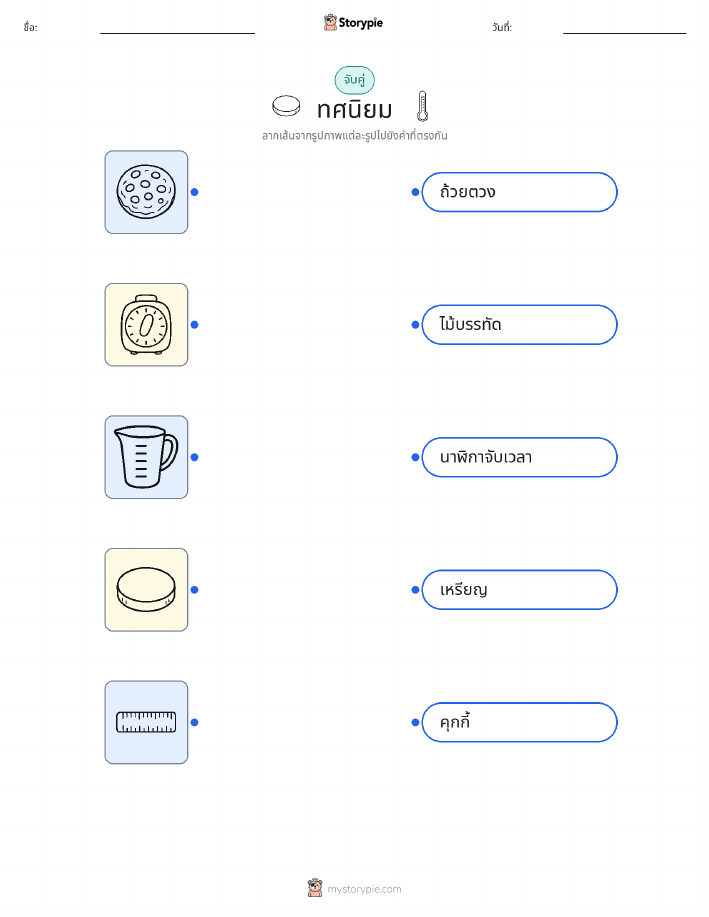709x917 pixels.
Task: Click the จับคู่ green badge
Action: point(354,80)
